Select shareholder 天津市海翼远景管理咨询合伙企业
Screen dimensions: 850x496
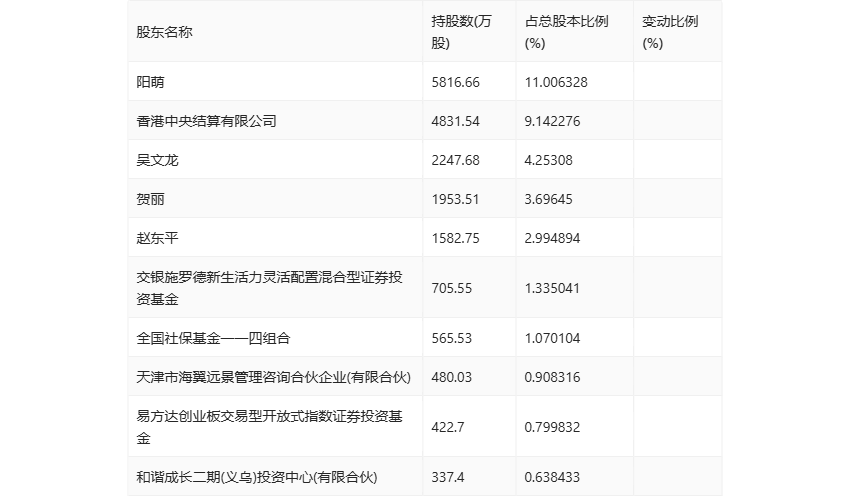(x=273, y=377)
